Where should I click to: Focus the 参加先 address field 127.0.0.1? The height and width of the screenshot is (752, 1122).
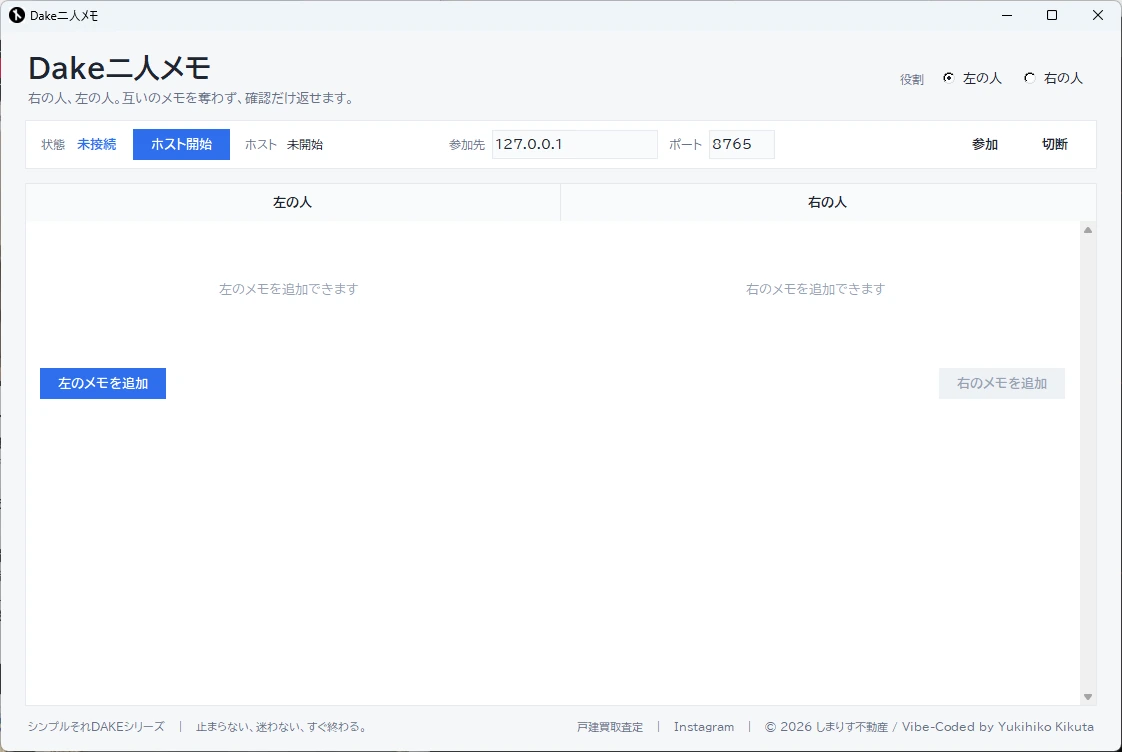[x=575, y=145]
